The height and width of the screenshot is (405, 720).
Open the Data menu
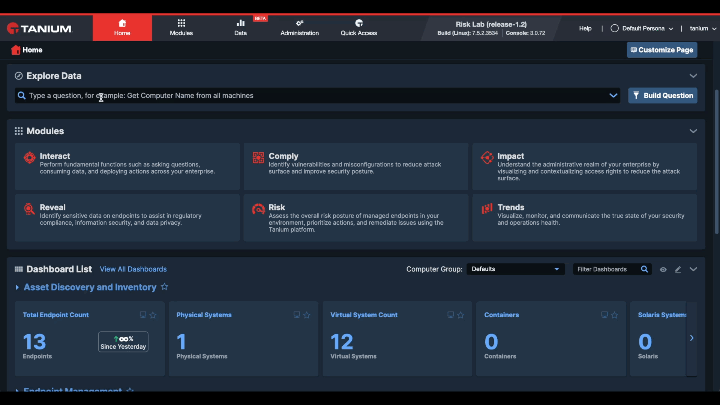(241, 28)
